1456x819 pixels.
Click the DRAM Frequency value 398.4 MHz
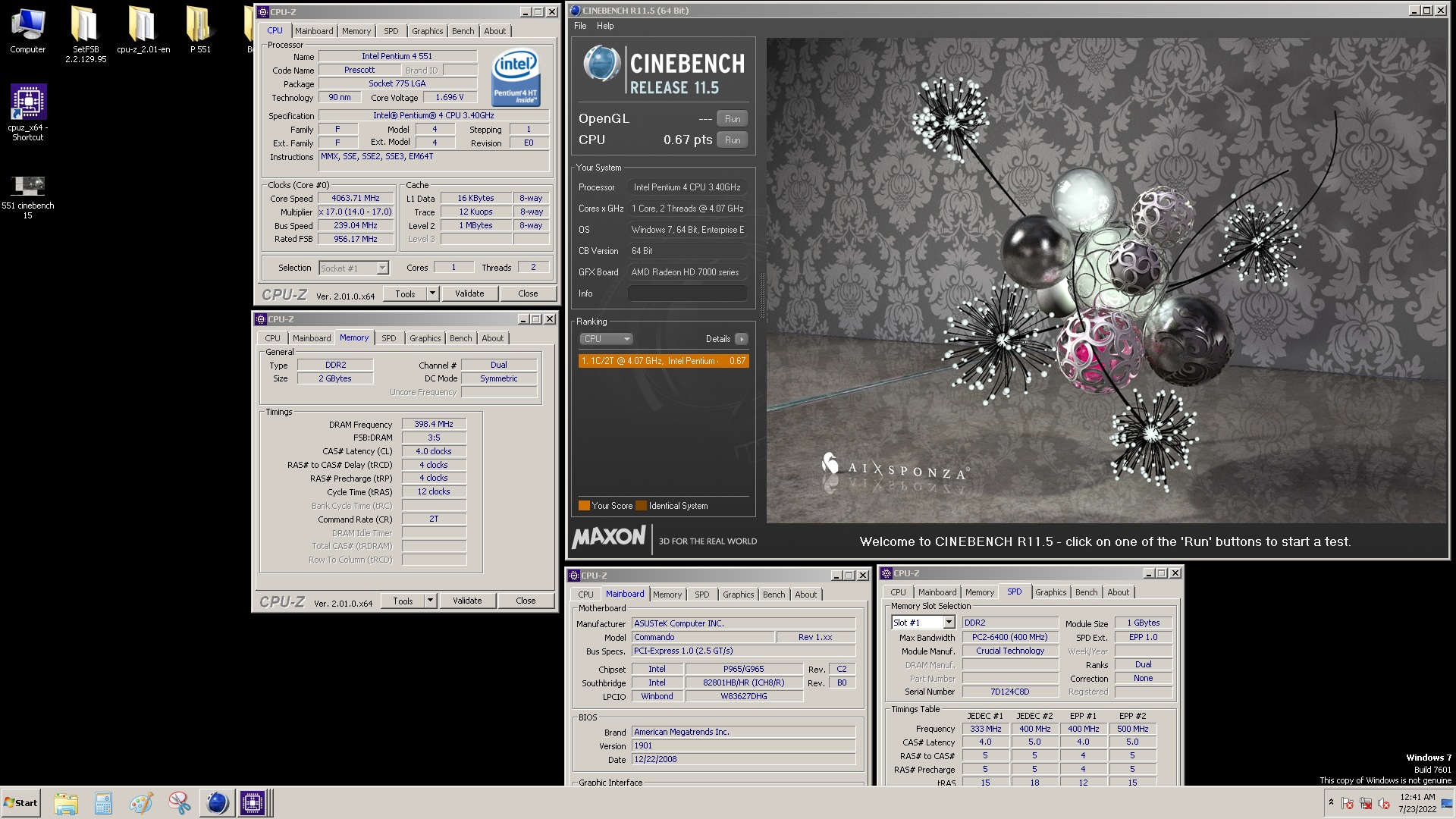(x=434, y=425)
